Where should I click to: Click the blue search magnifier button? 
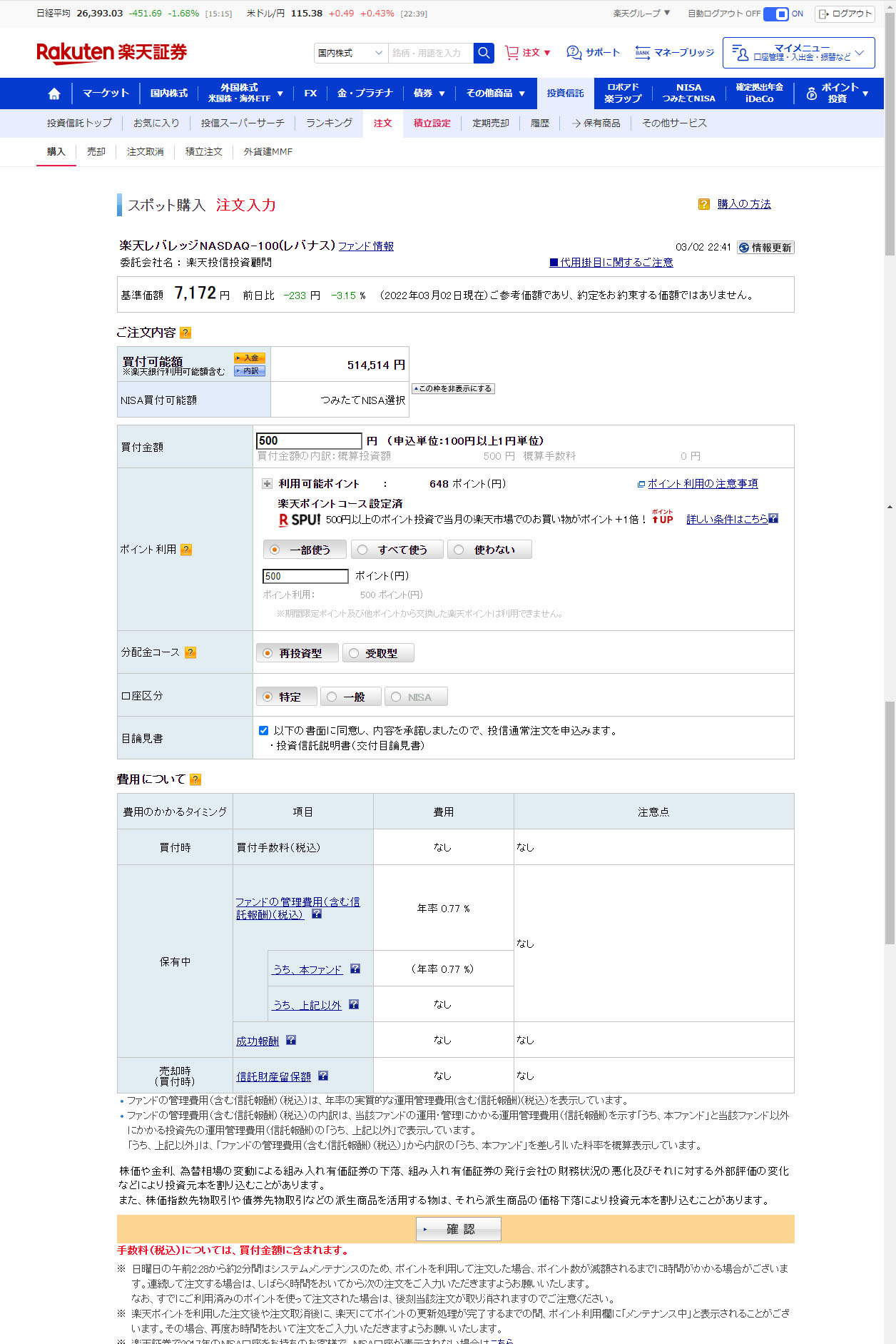[484, 53]
